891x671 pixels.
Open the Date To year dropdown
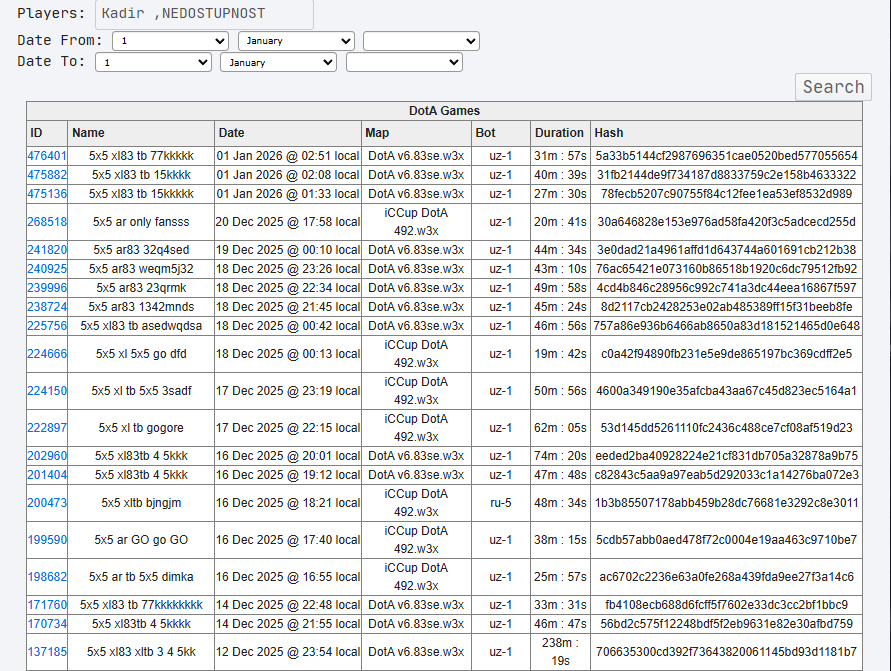tap(404, 62)
